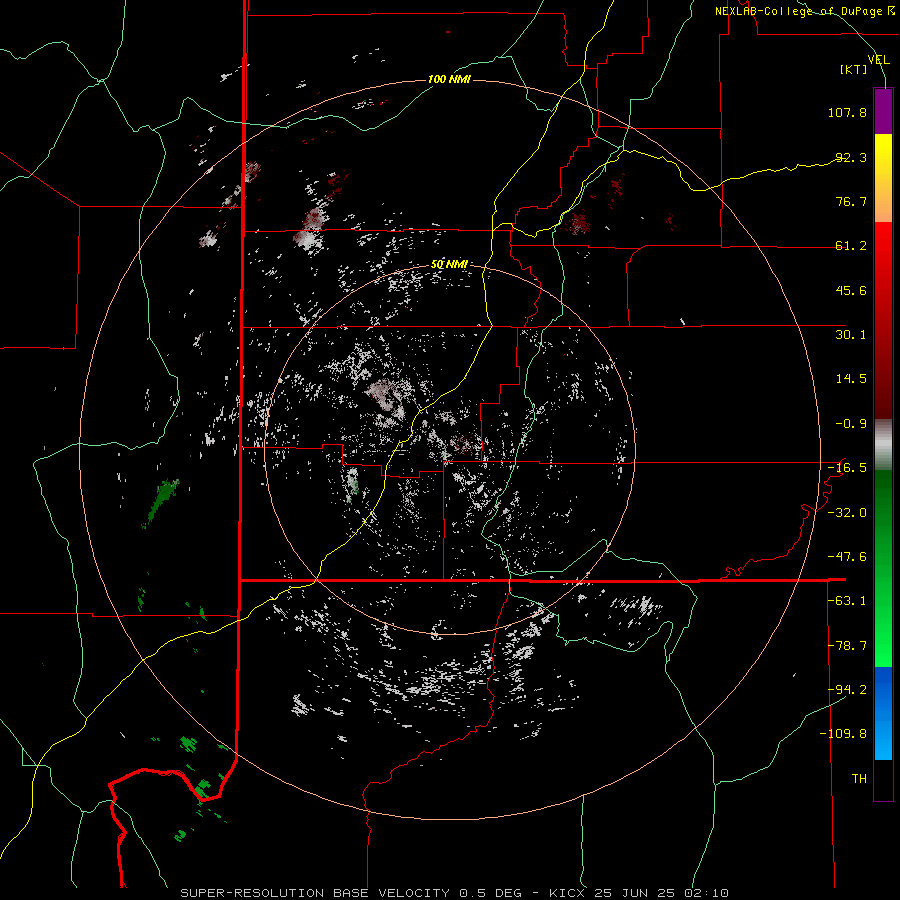Click the 45.6 velocity scale value
This screenshot has height=900, width=900.
pyautogui.click(x=851, y=290)
